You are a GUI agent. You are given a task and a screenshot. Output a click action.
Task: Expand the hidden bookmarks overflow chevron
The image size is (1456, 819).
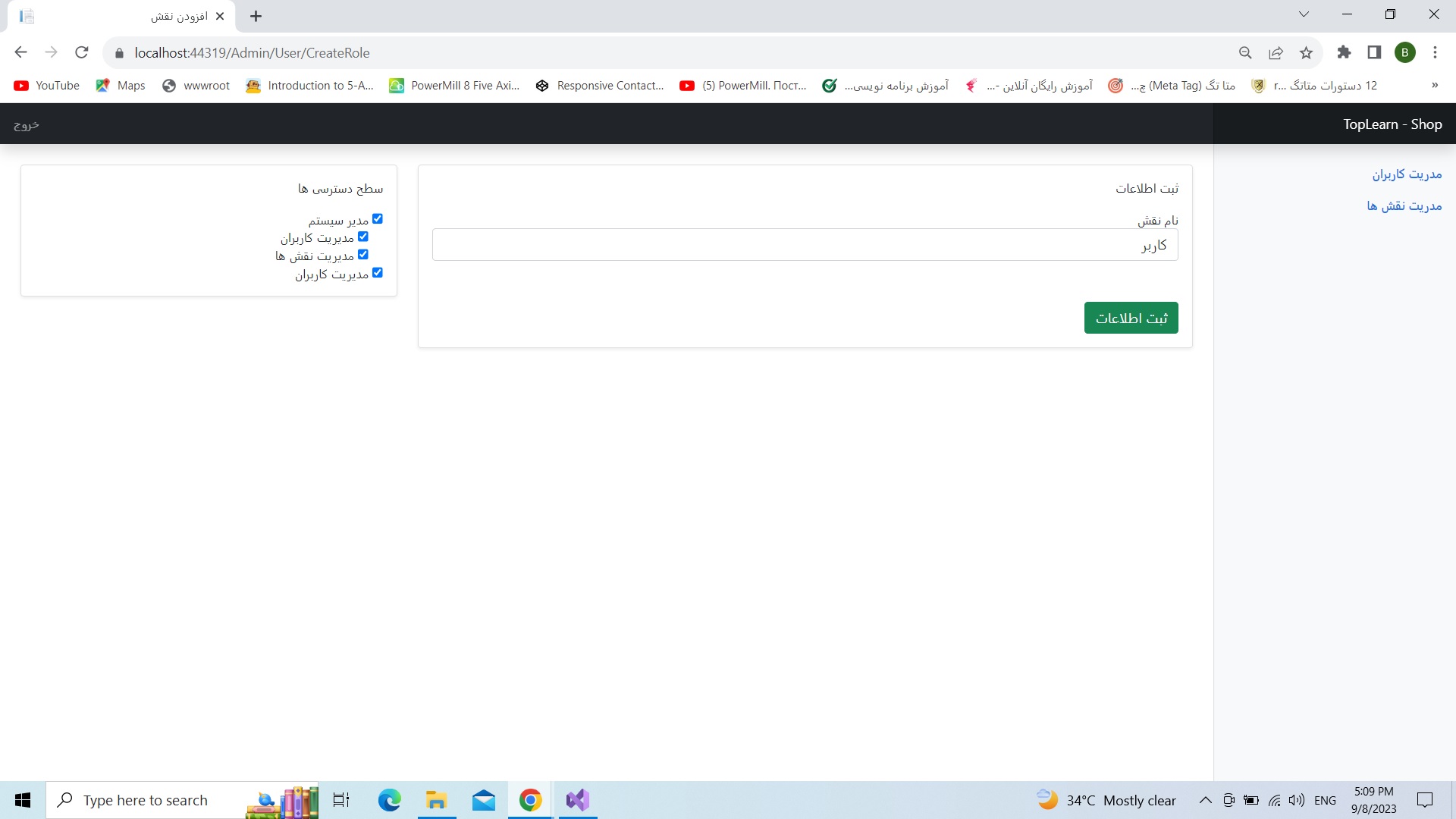pyautogui.click(x=1435, y=86)
